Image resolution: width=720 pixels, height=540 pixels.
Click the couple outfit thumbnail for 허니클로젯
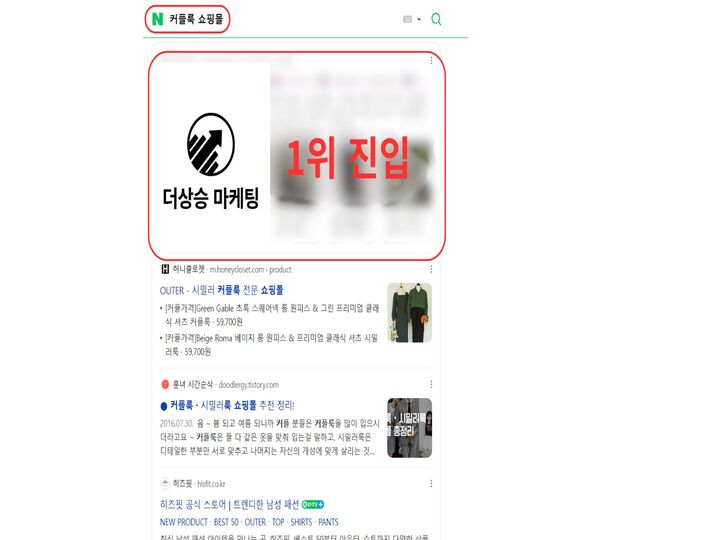(x=410, y=313)
